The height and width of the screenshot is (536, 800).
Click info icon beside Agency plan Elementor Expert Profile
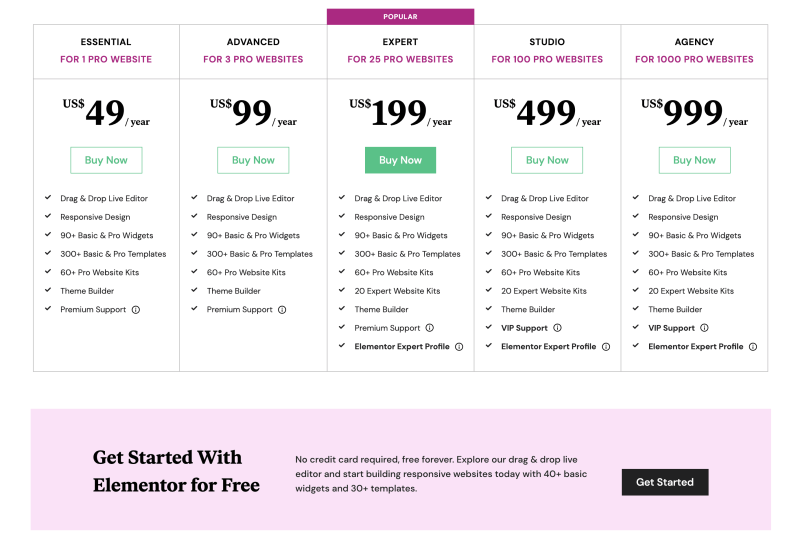pyautogui.click(x=753, y=347)
